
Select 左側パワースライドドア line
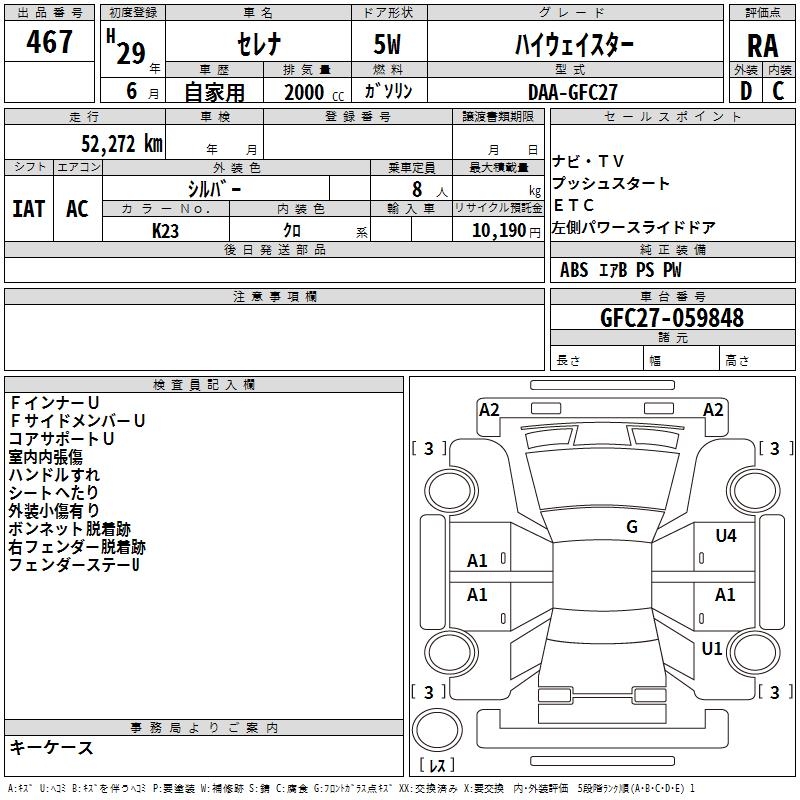point(633,227)
